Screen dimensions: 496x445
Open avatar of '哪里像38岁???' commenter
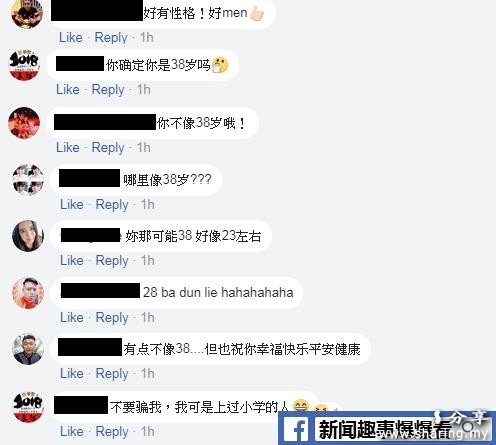[28, 180]
